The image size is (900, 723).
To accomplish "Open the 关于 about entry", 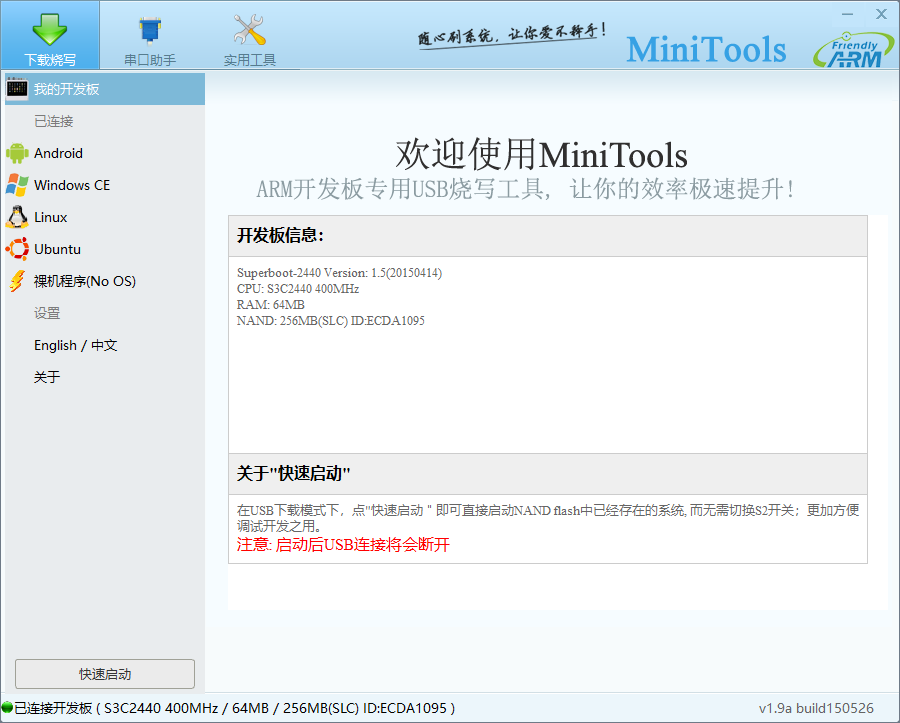I will [104, 378].
